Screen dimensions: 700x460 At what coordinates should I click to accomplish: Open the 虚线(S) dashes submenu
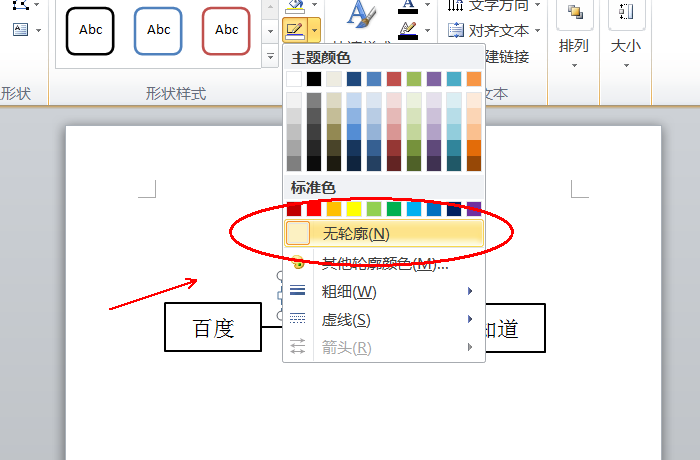tap(384, 320)
